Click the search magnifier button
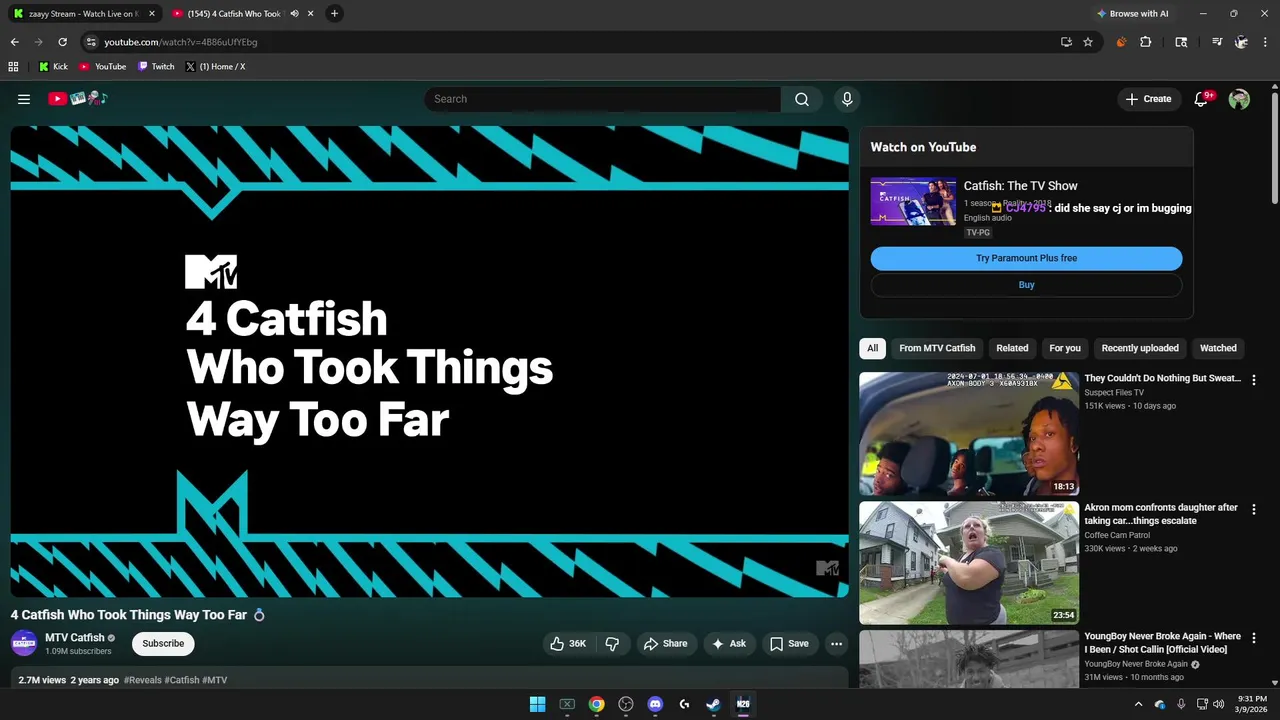This screenshot has width=1280, height=720. coord(802,99)
